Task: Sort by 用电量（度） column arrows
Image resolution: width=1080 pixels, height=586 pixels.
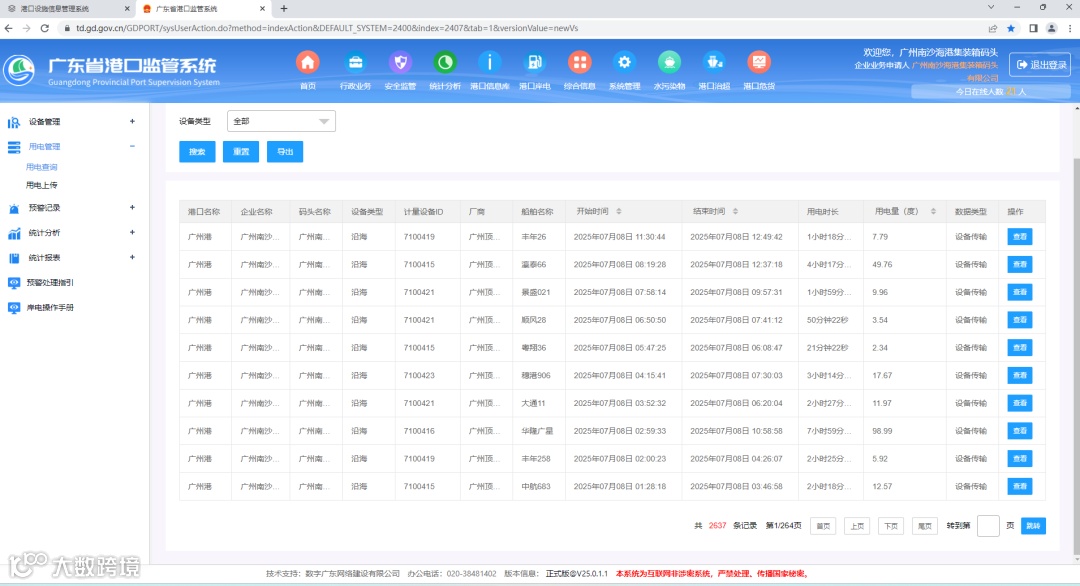Action: pyautogui.click(x=933, y=211)
